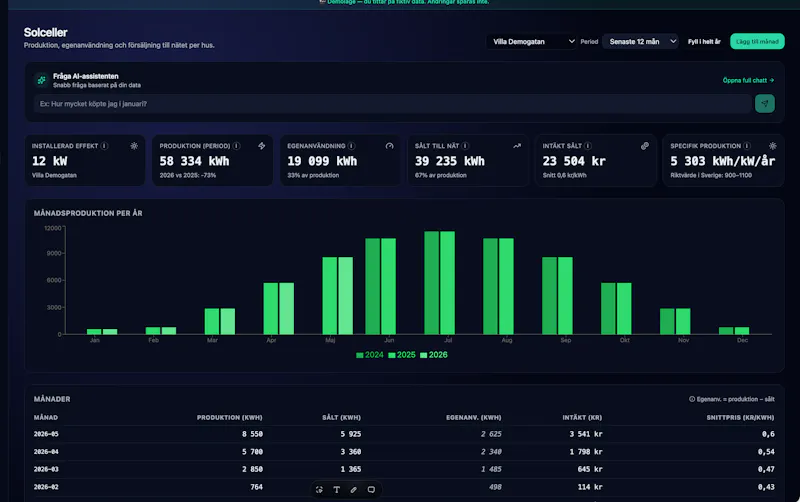Click the Sålt (kWh) column header
The height and width of the screenshot is (502, 800).
click(341, 417)
